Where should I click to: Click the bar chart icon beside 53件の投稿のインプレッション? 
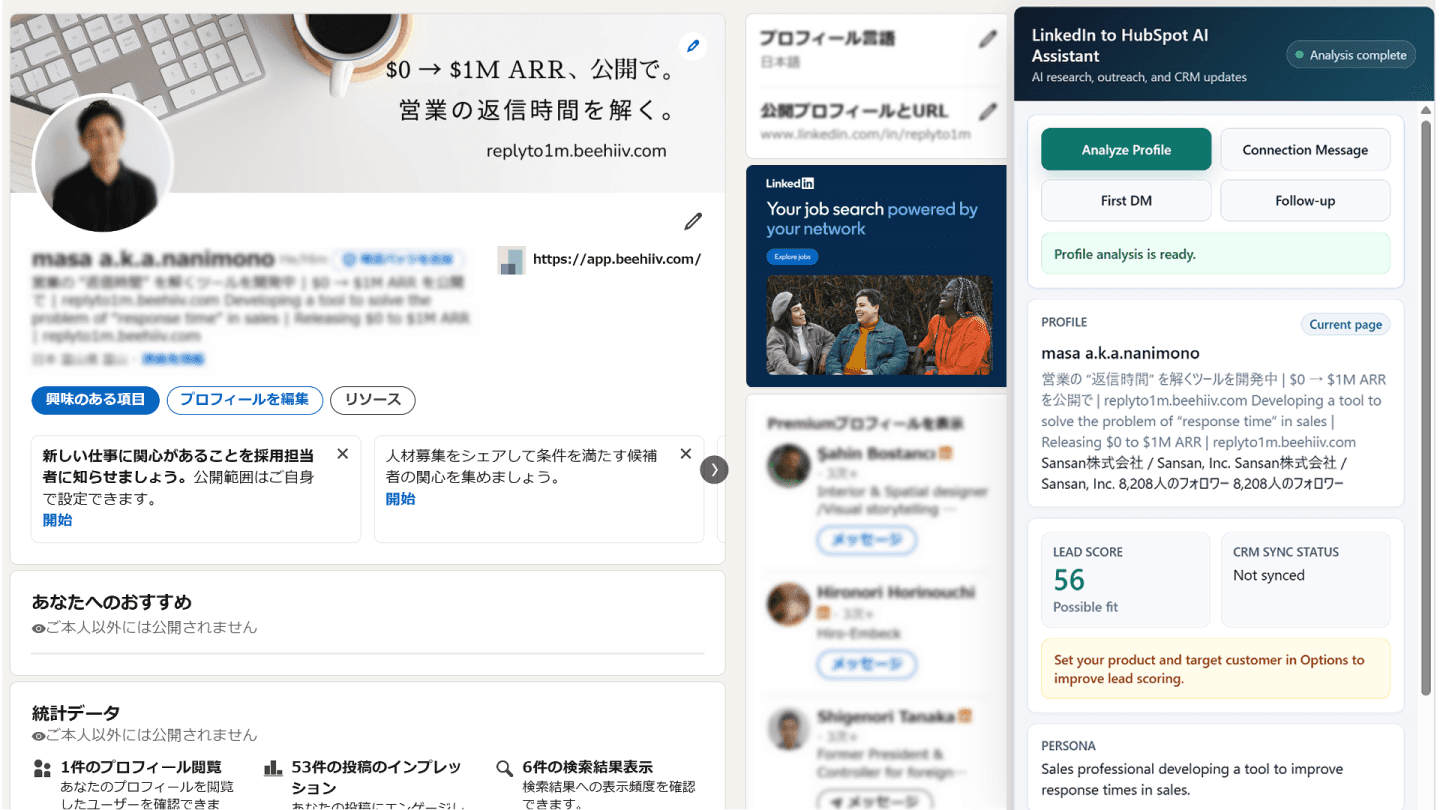(x=273, y=769)
